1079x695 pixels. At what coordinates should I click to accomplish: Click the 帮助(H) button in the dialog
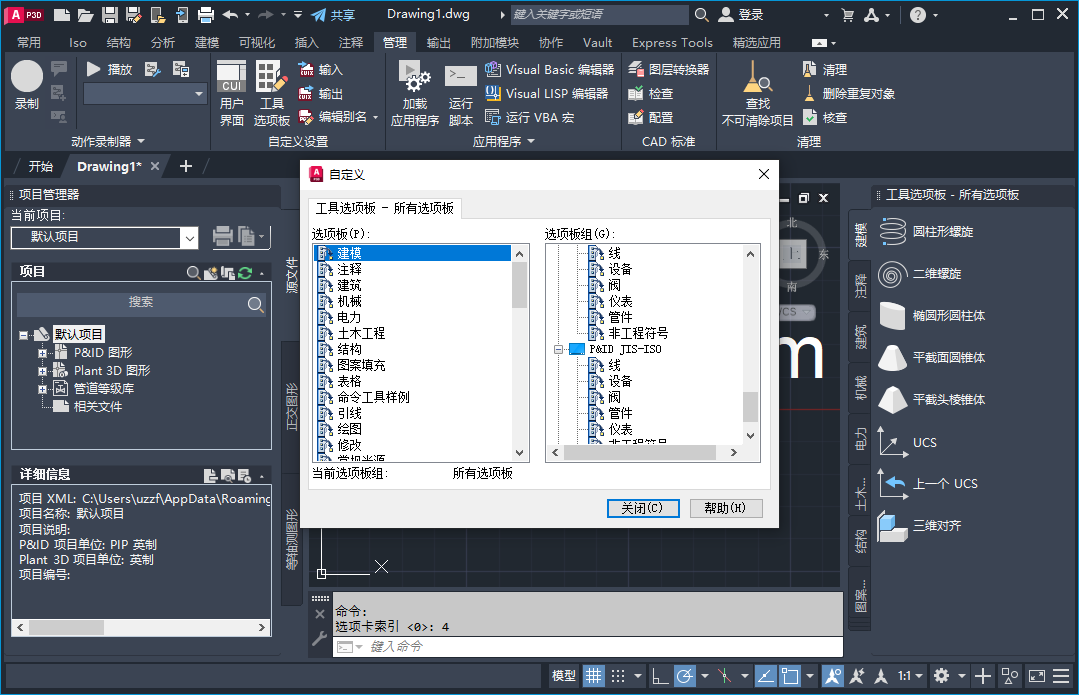tap(727, 507)
